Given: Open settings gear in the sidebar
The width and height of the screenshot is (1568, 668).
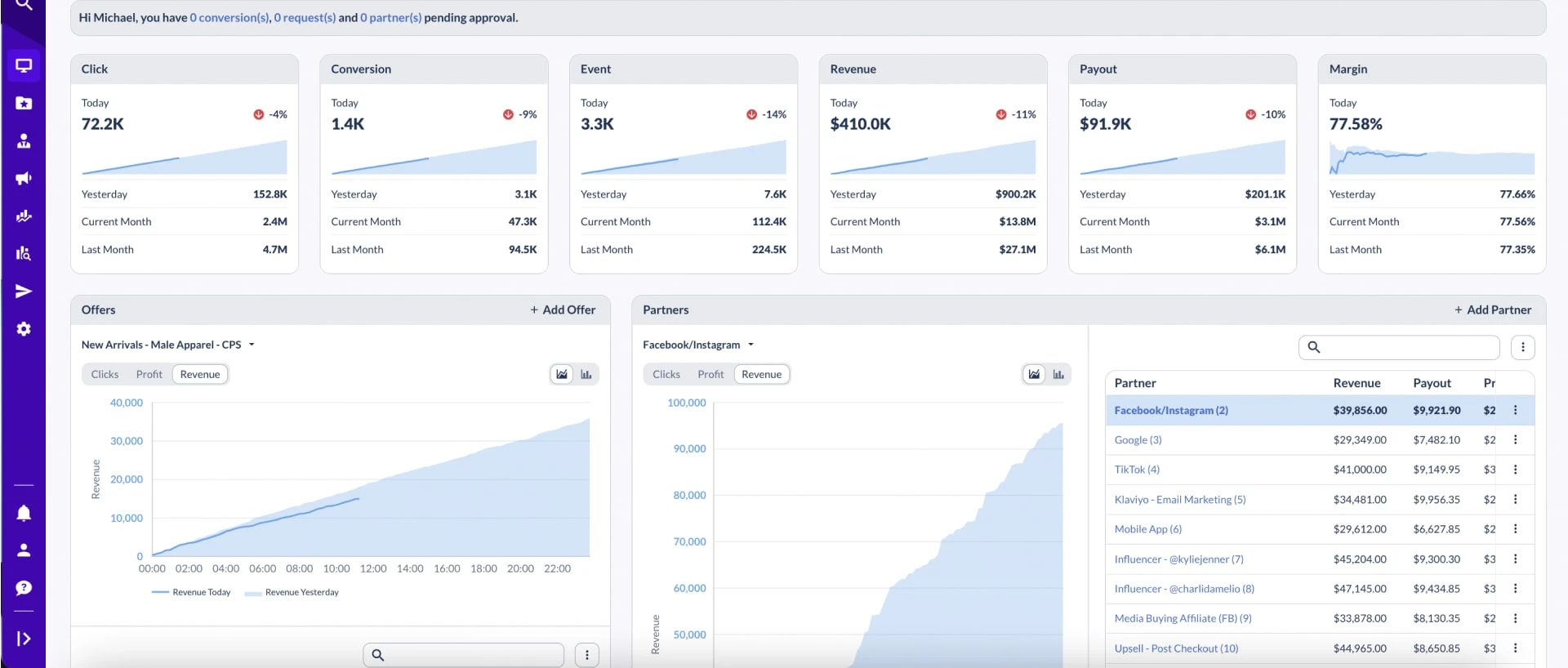Looking at the screenshot, I should [24, 329].
